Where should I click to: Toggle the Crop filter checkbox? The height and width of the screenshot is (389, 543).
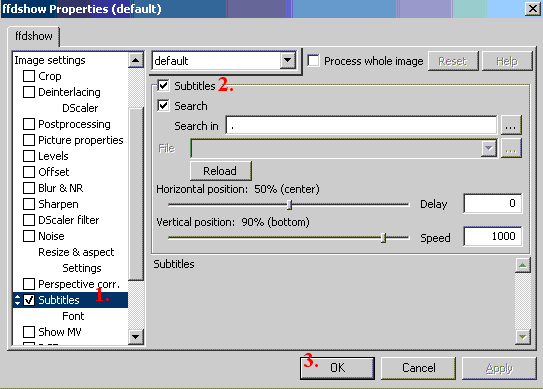(x=29, y=76)
